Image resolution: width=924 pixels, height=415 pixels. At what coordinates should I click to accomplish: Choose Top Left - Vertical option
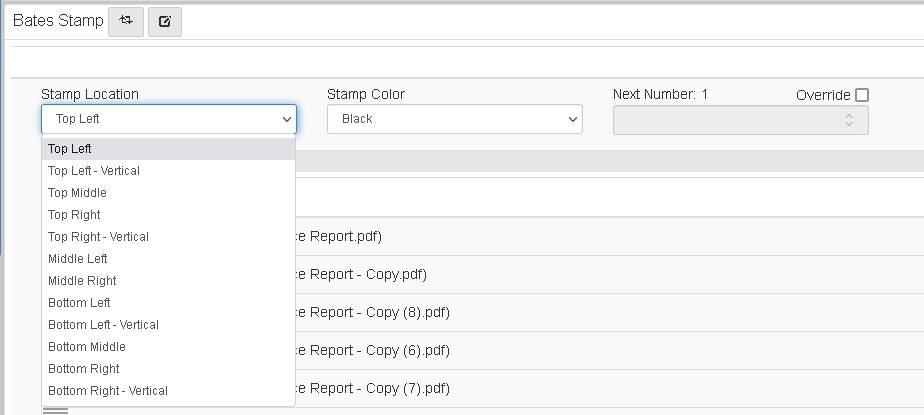(x=94, y=171)
